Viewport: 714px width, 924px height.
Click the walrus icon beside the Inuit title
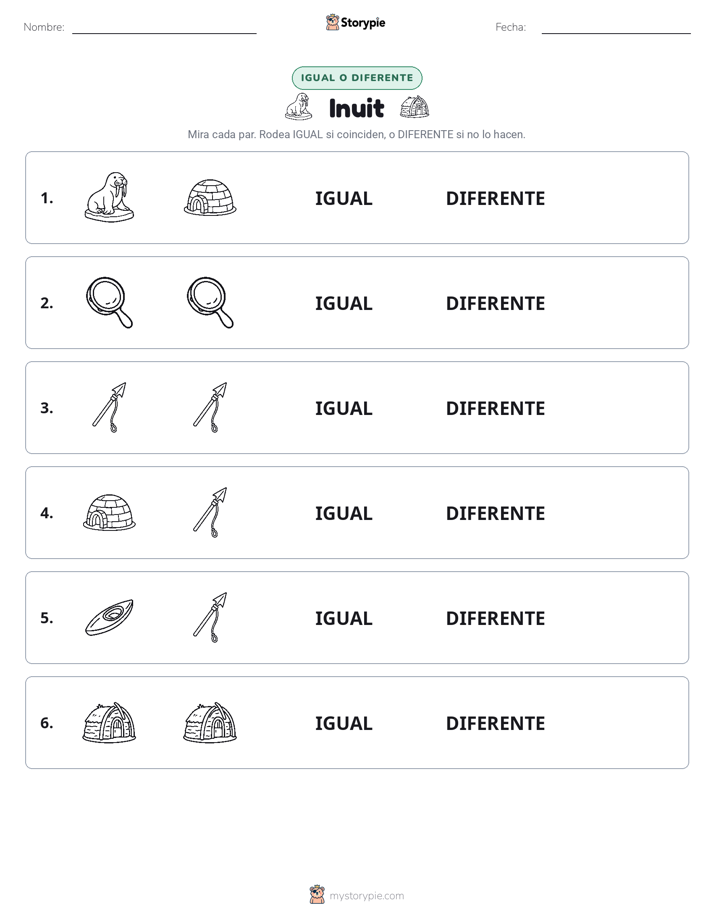coord(298,107)
